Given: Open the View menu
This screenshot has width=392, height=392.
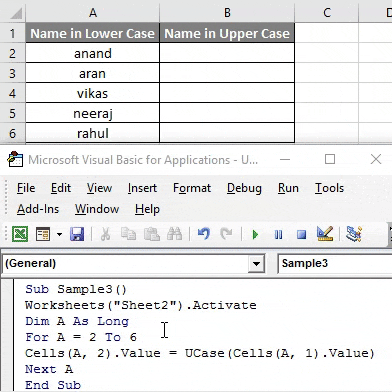Looking at the screenshot, I should (x=99, y=188).
